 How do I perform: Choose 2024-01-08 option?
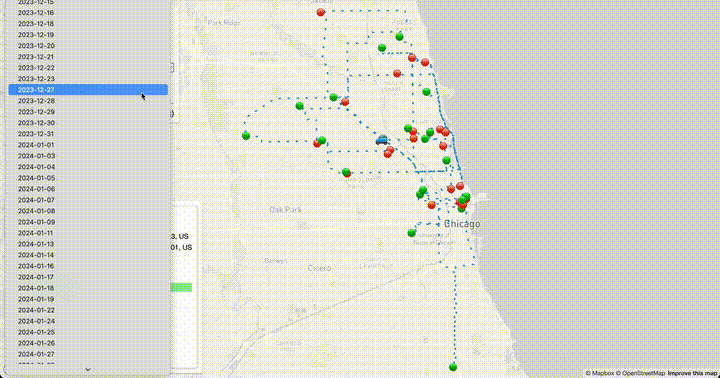[88, 211]
